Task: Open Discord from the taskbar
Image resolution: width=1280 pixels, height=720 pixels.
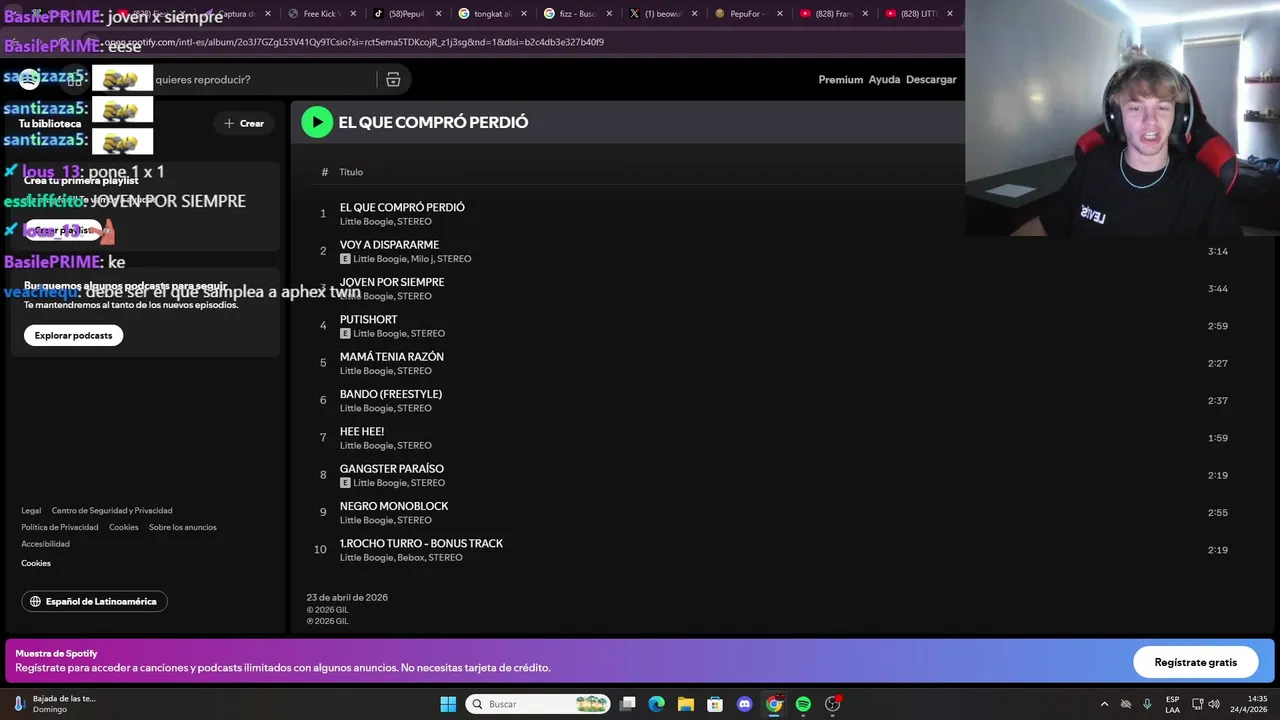Action: tap(744, 704)
